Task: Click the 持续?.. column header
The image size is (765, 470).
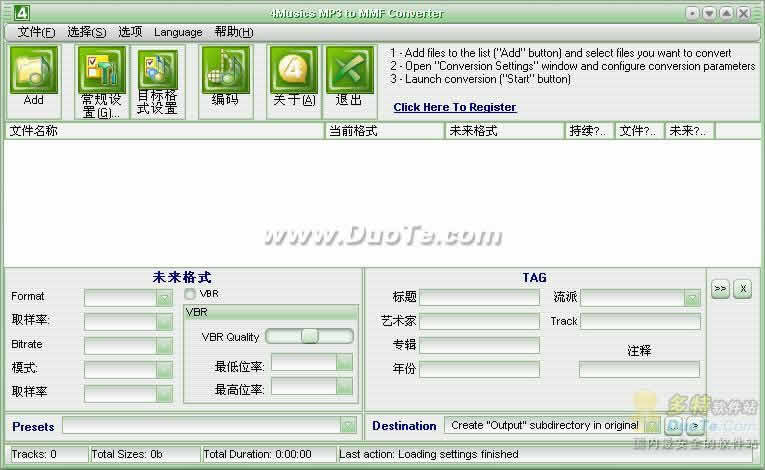Action: [x=590, y=131]
